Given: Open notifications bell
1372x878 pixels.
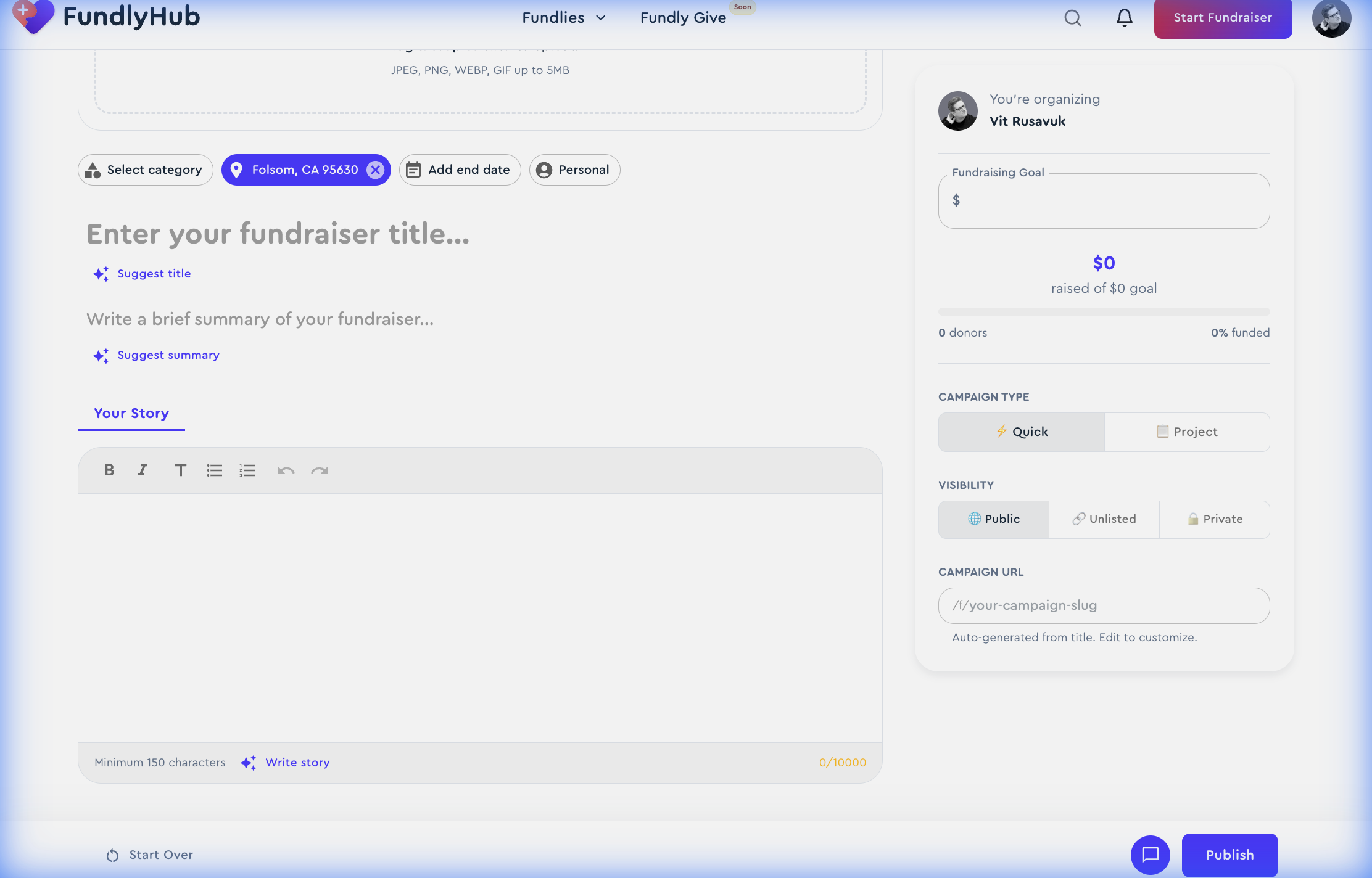Looking at the screenshot, I should (x=1124, y=18).
